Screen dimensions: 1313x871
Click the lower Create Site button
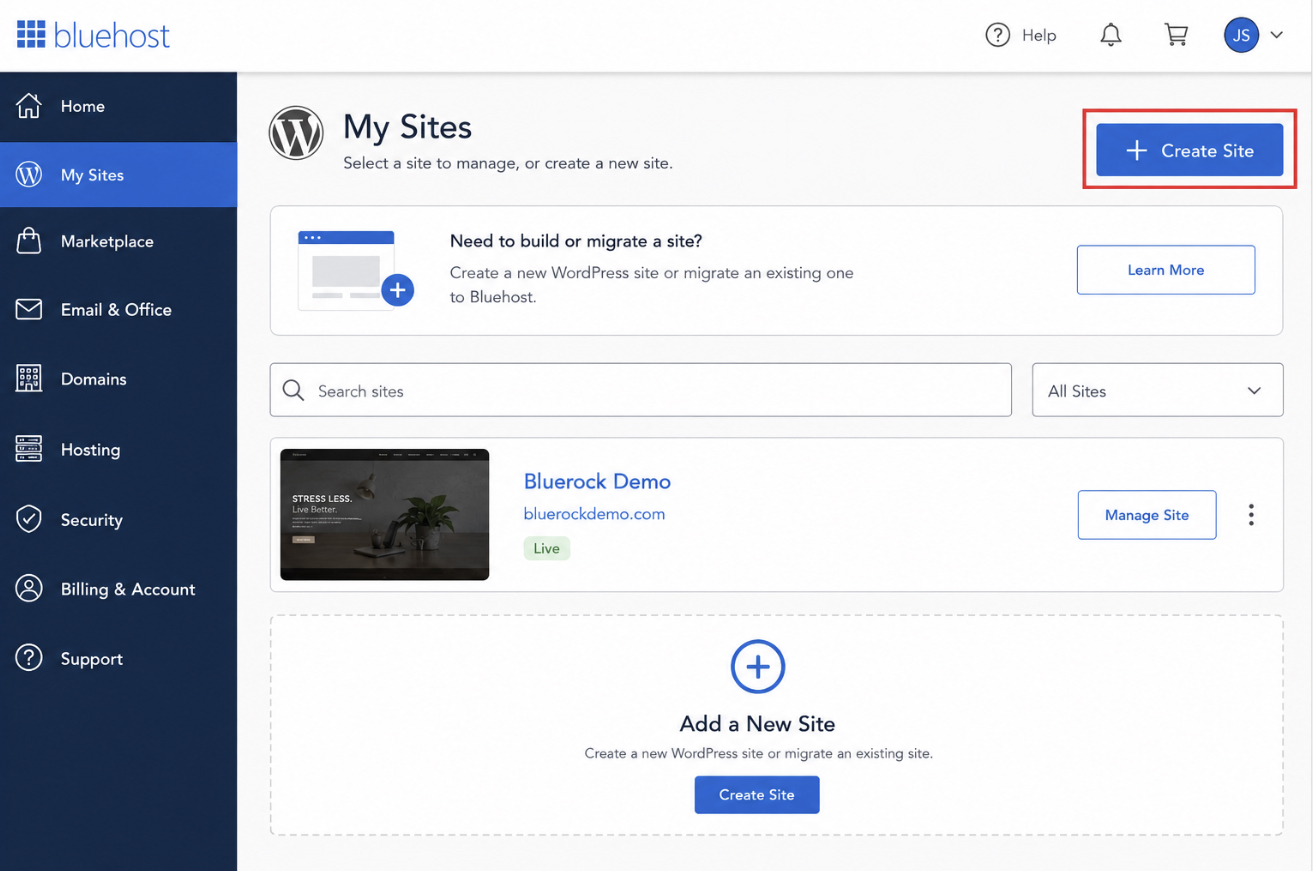[757, 795]
